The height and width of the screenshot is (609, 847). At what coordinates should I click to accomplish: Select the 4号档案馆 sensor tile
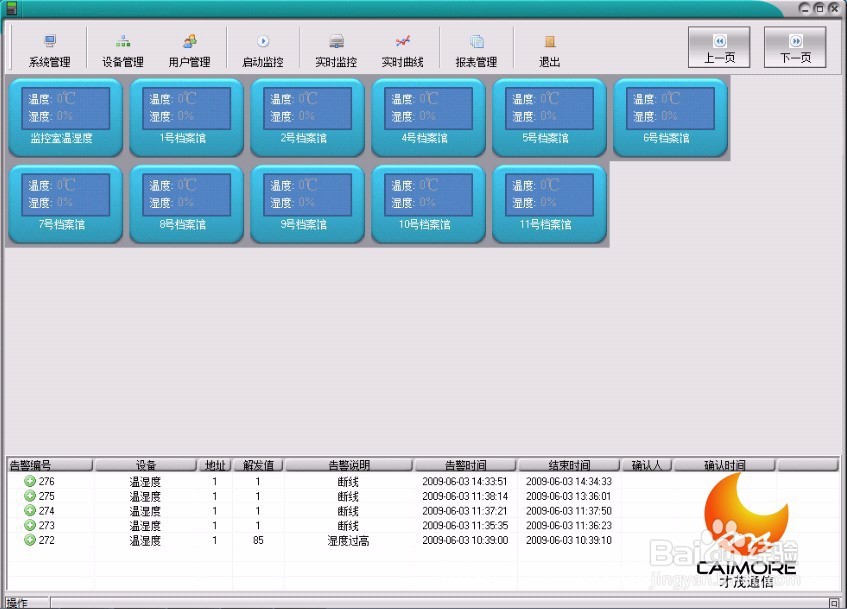(x=428, y=117)
